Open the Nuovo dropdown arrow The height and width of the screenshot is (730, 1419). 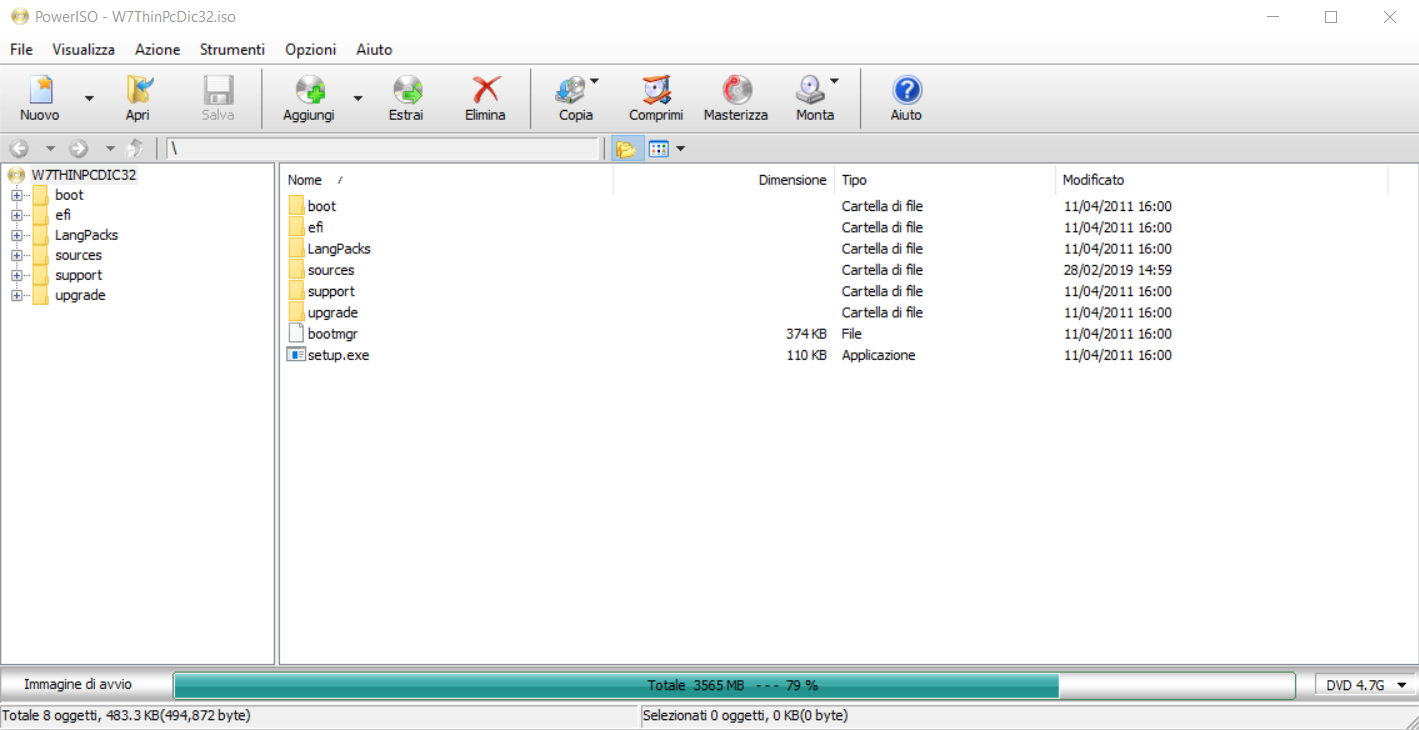click(x=89, y=98)
